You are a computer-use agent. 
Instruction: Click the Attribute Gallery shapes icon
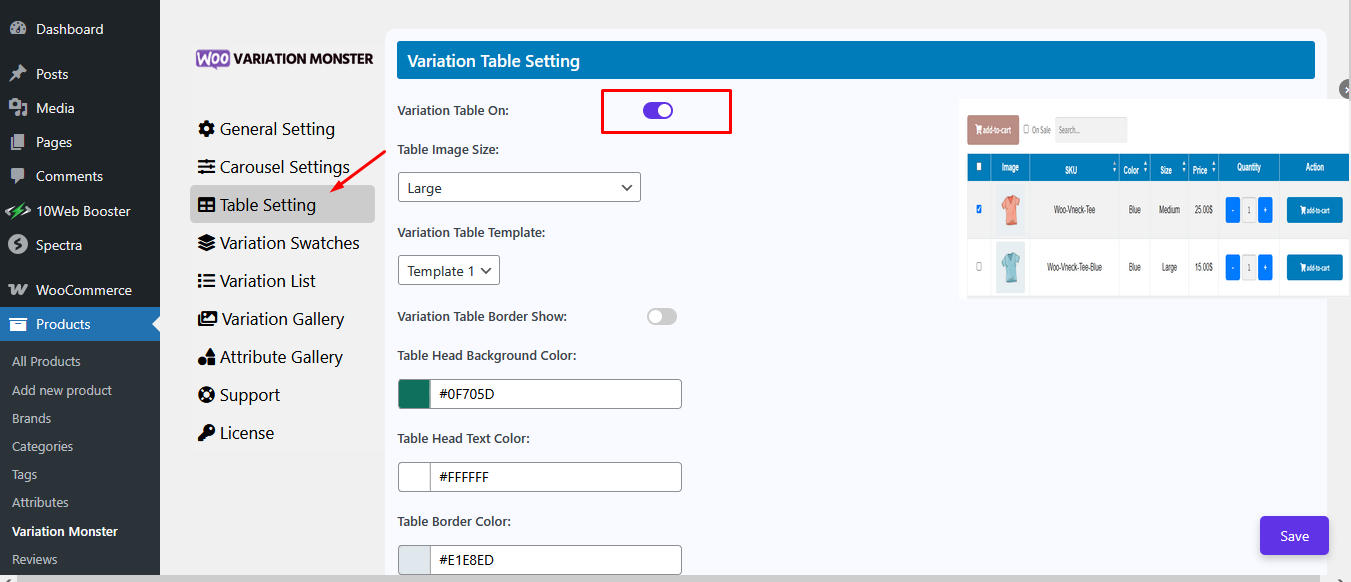click(206, 357)
